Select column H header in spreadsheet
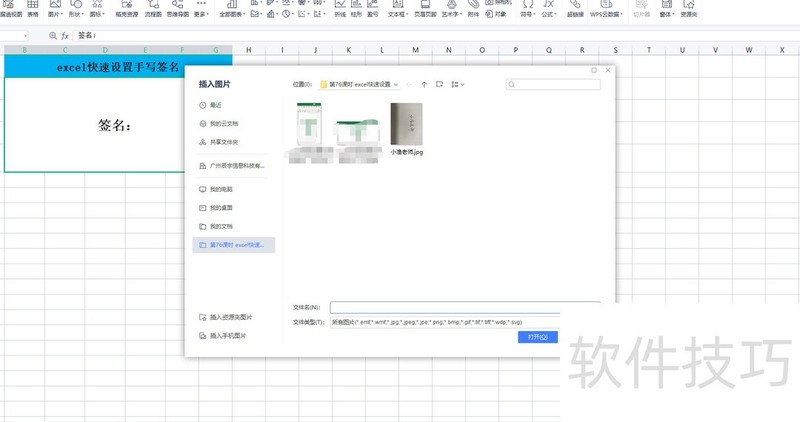The width and height of the screenshot is (800, 422). (248, 50)
